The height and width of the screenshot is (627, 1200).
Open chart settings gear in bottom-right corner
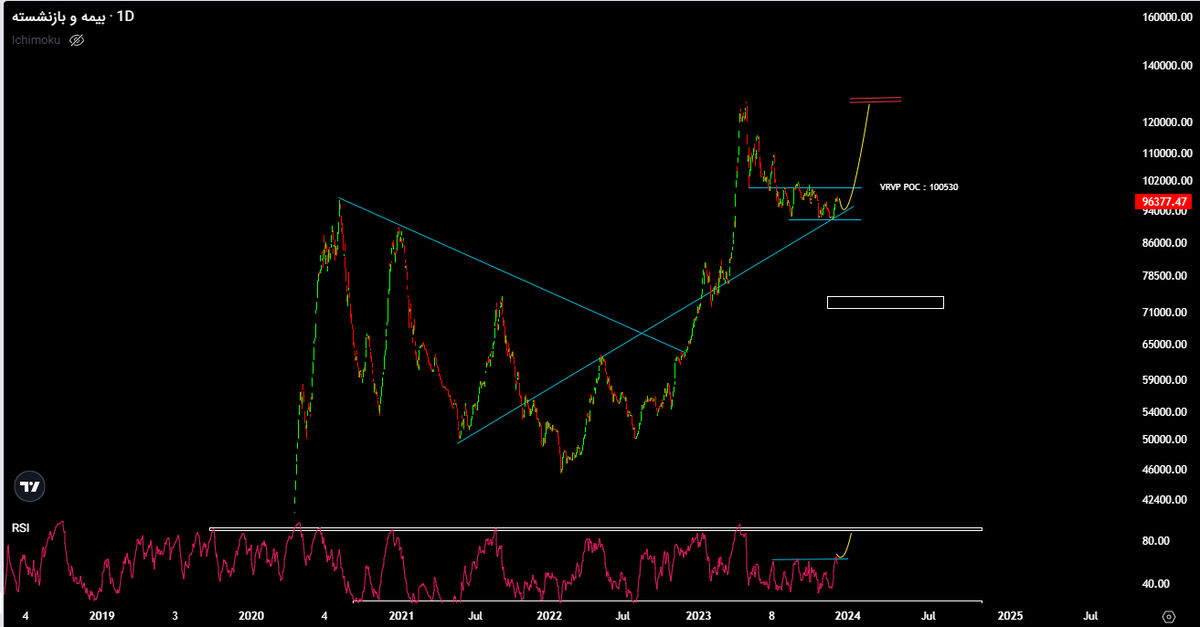point(1168,615)
